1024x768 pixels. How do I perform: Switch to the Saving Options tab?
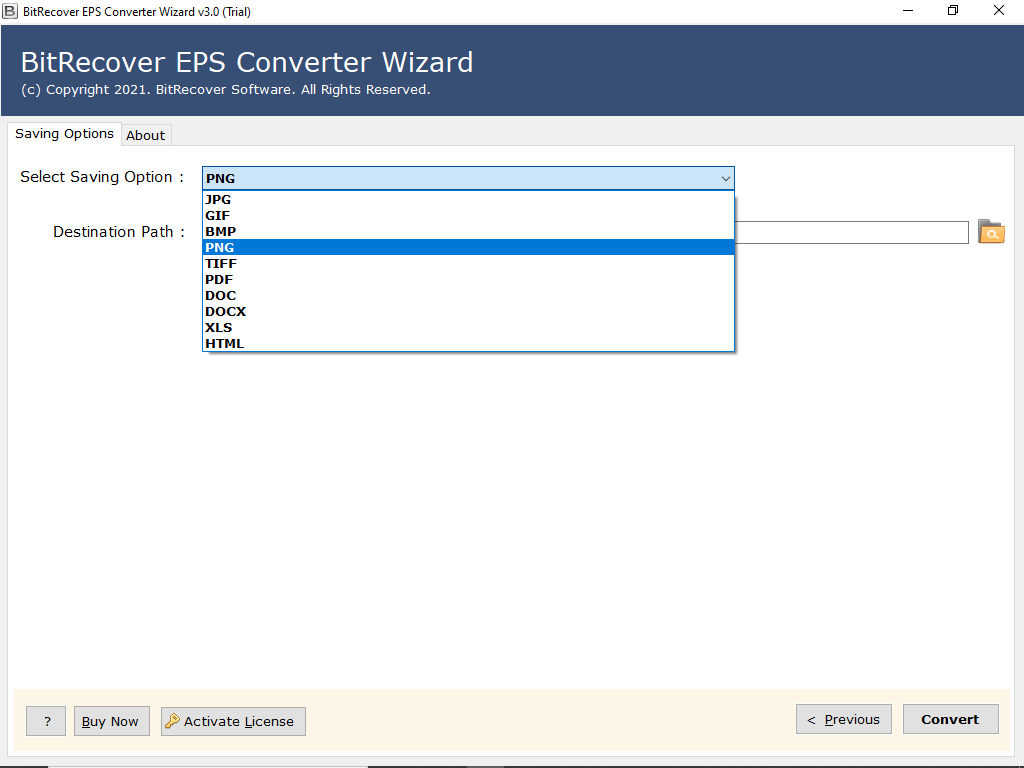(x=65, y=134)
